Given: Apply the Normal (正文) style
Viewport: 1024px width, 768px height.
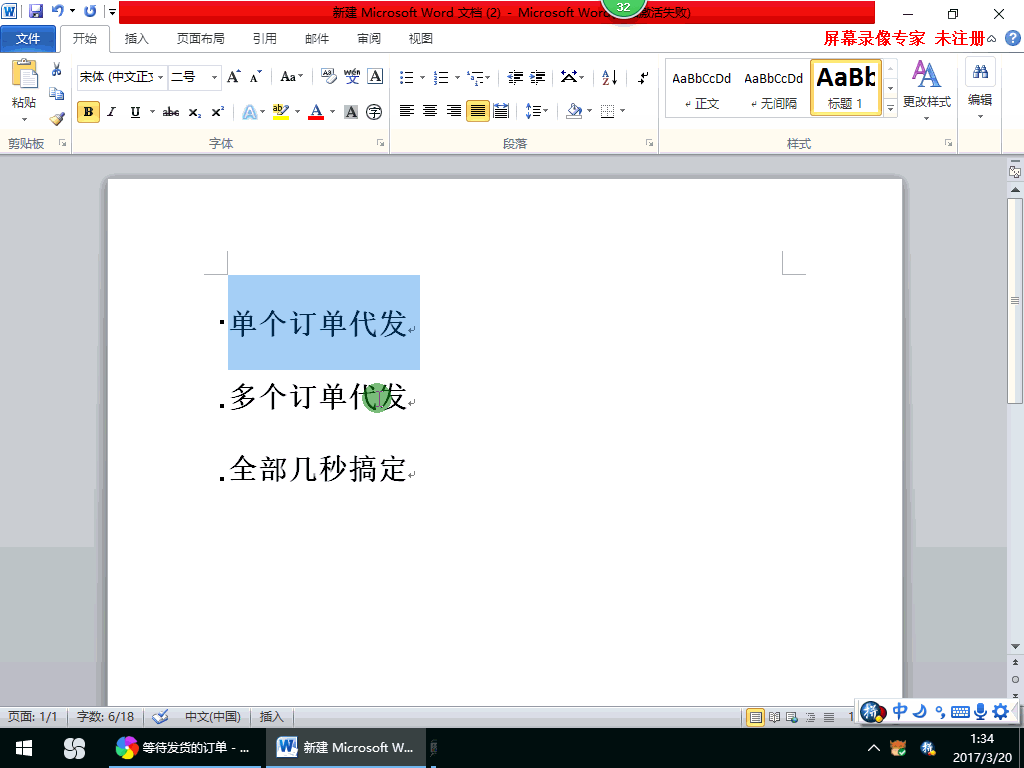Looking at the screenshot, I should click(x=701, y=89).
